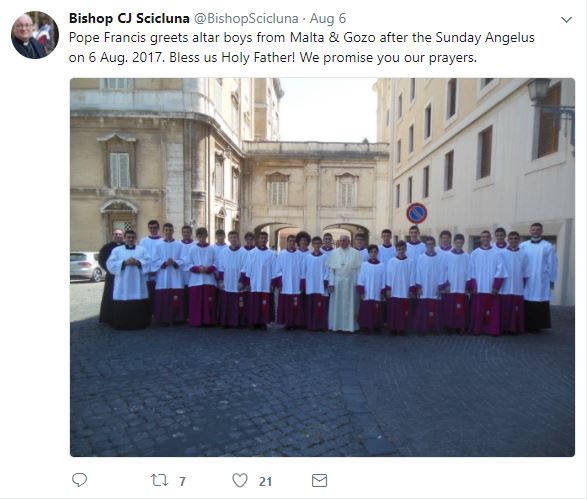Click the like count of 21
587x500 pixels.
[265, 481]
